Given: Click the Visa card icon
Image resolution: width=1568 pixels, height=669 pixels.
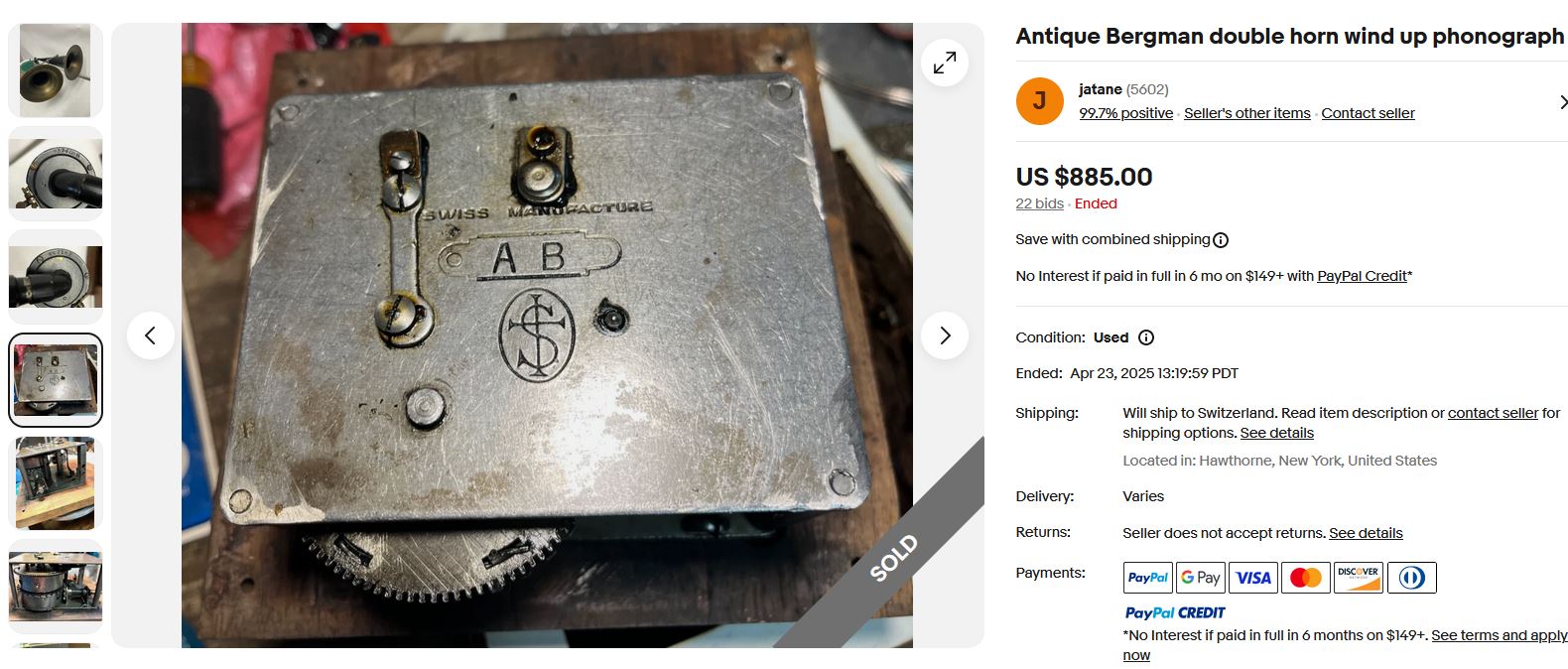Looking at the screenshot, I should pyautogui.click(x=1253, y=578).
